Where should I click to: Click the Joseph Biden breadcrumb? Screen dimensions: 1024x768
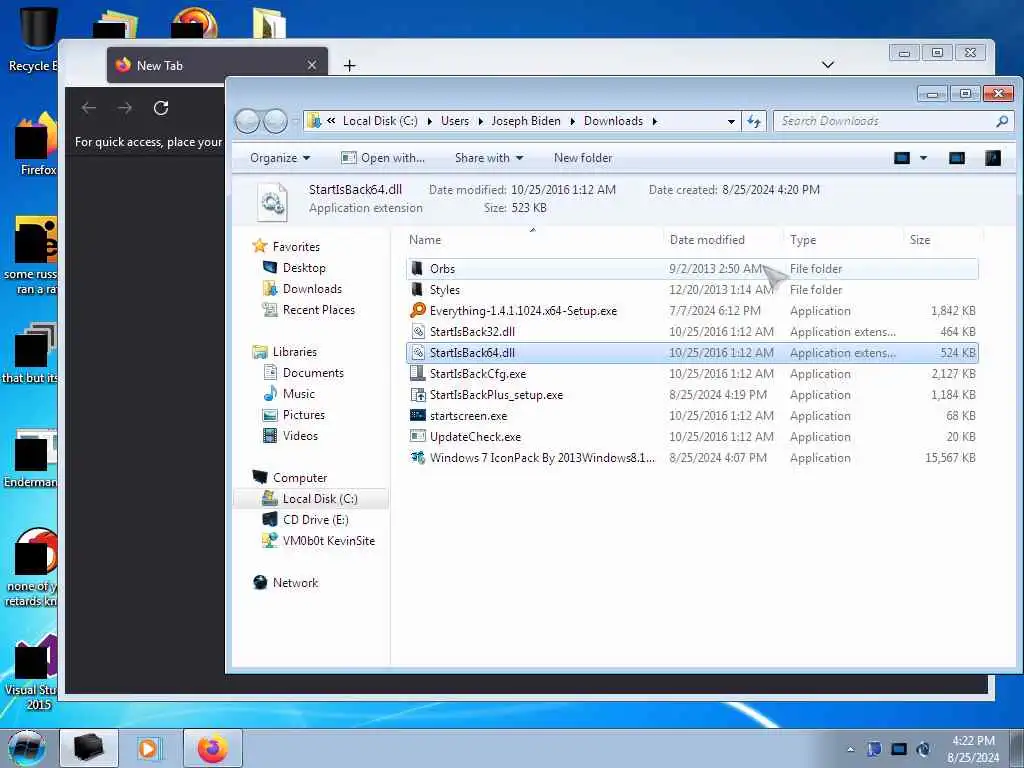tap(526, 121)
